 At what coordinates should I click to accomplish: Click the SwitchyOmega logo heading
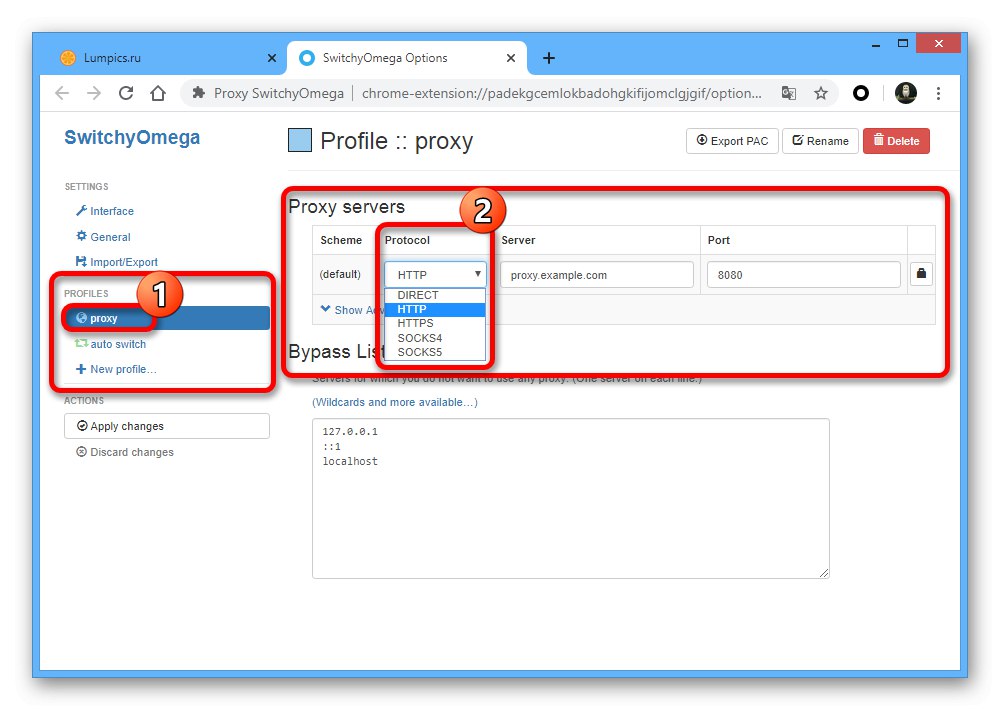(x=132, y=138)
